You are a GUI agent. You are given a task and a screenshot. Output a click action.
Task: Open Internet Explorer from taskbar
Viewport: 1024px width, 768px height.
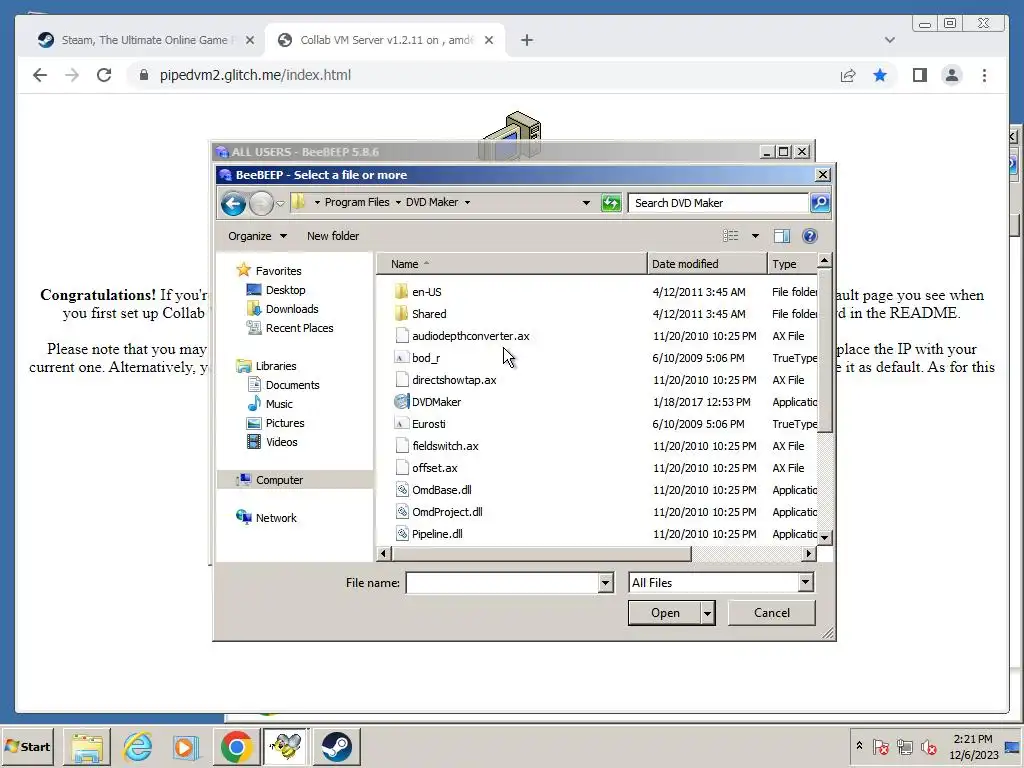click(137, 746)
